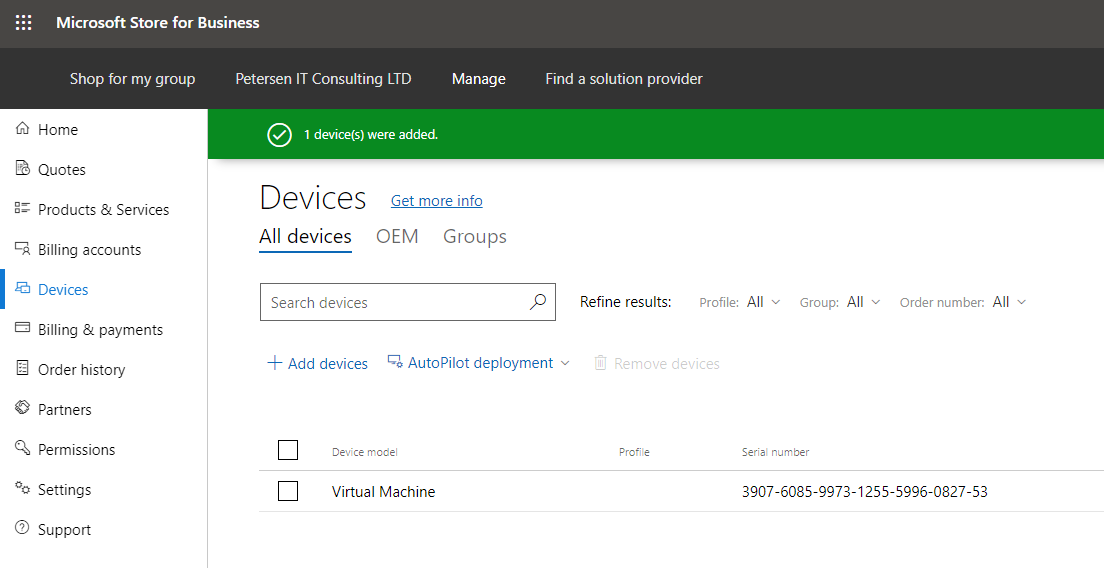This screenshot has width=1104, height=568.
Task: Open Billing accounts in sidebar
Action: point(89,250)
